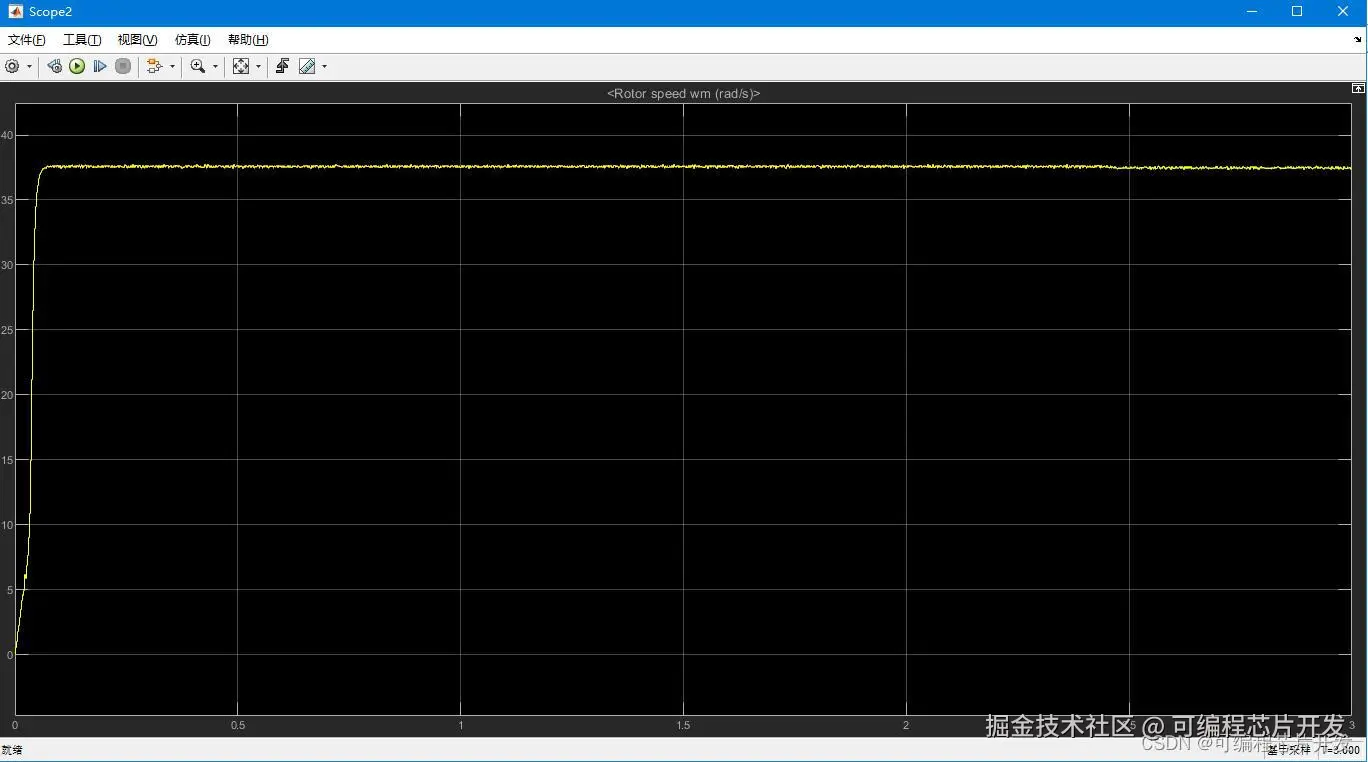Click the T=3.000 time readout in status bar
Viewport: 1368px width, 762px height.
(x=1339, y=750)
